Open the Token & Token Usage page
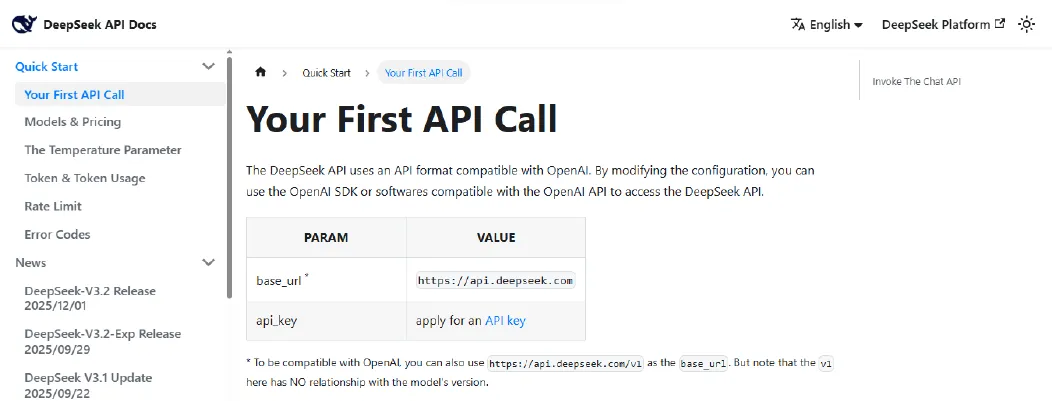 (x=85, y=178)
